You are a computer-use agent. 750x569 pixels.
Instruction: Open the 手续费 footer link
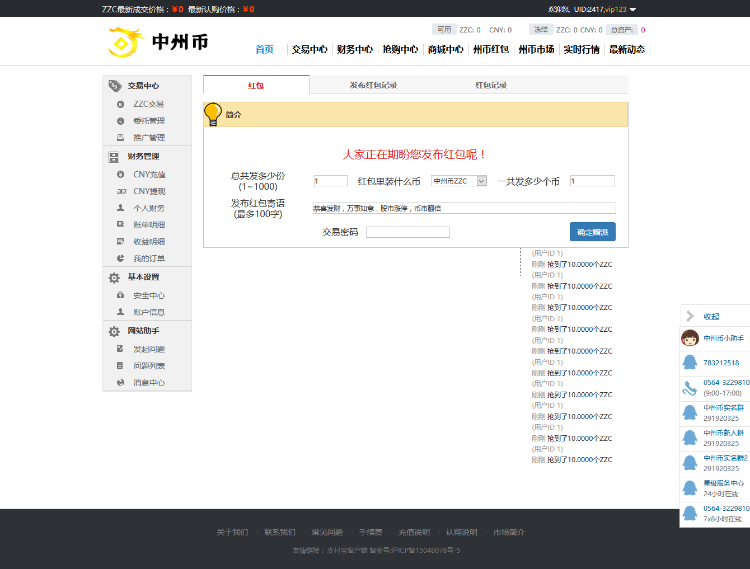click(371, 532)
